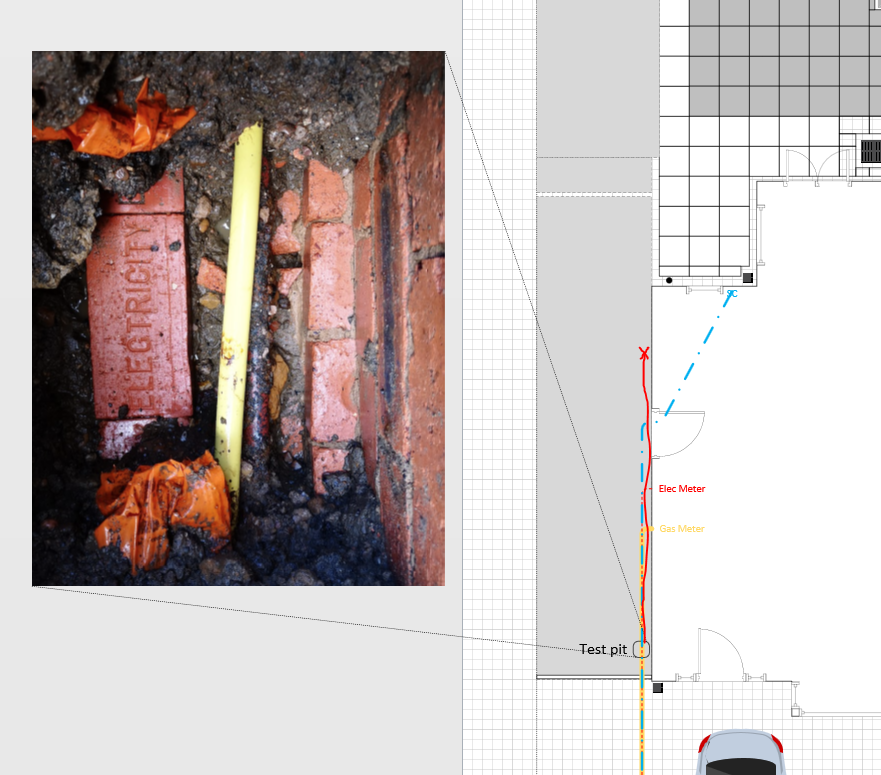Select the dark square below the Test pit
This screenshot has width=881, height=775.
[657, 688]
